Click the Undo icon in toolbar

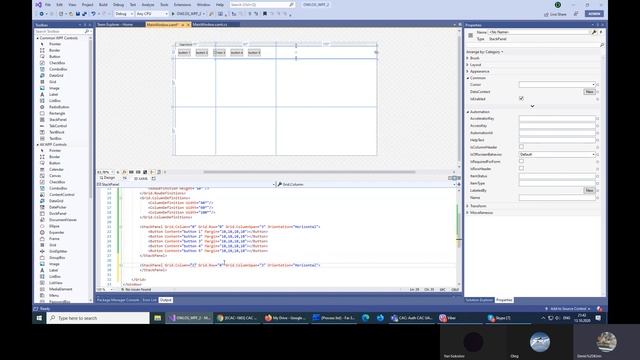(x=93, y=14)
